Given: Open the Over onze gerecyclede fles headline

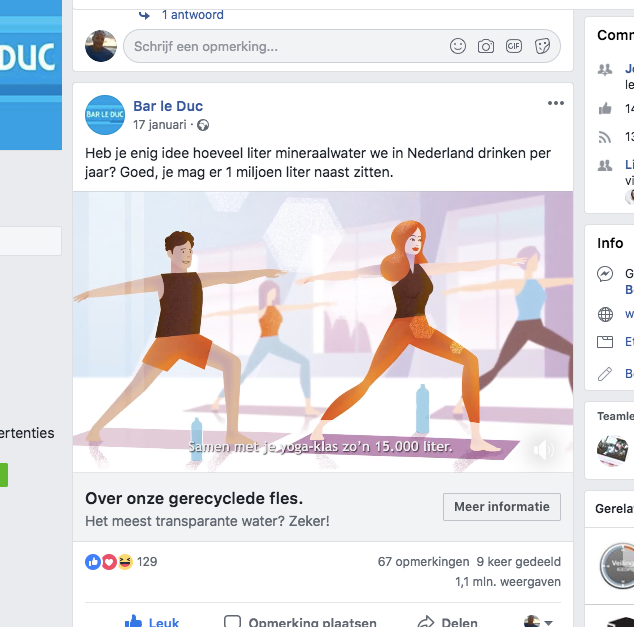Looking at the screenshot, I should click(x=194, y=498).
